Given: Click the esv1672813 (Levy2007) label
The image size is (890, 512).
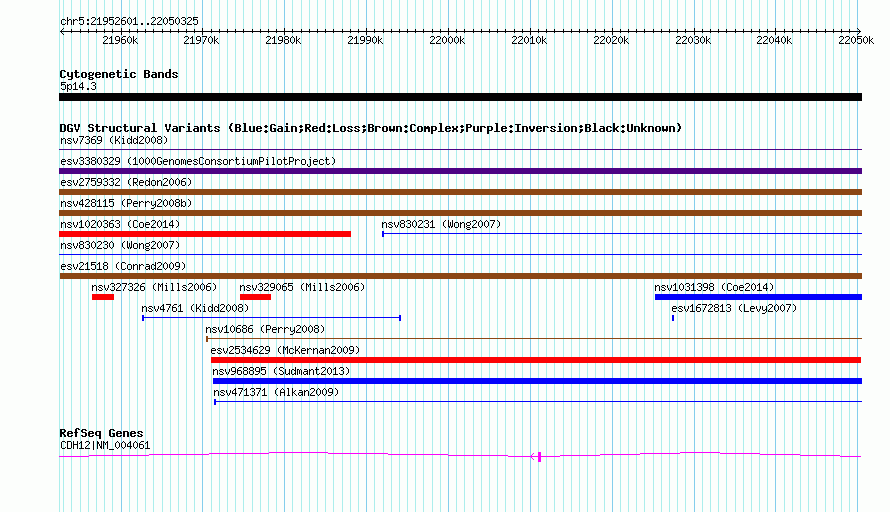Looking at the screenshot, I should coord(734,308).
